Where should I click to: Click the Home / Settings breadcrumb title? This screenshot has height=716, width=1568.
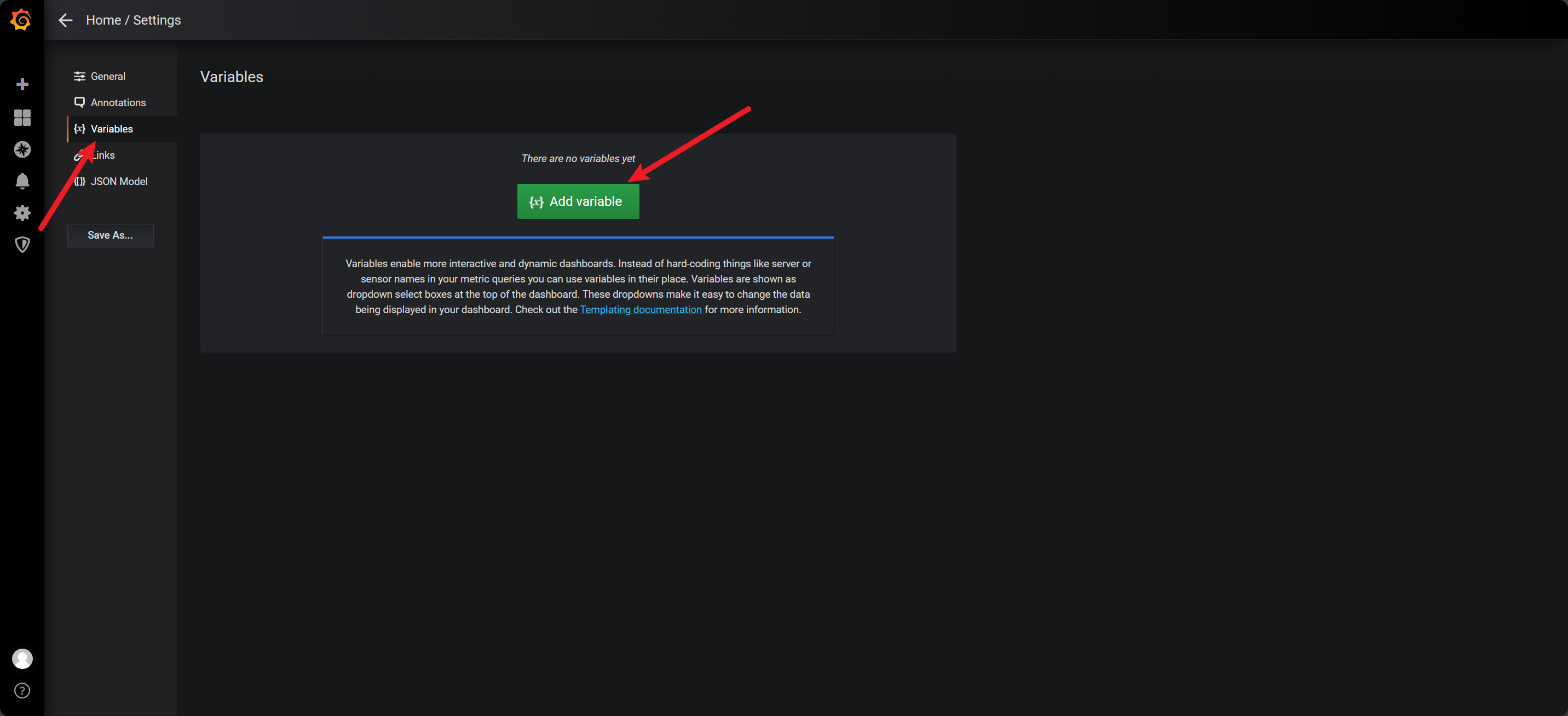(133, 20)
